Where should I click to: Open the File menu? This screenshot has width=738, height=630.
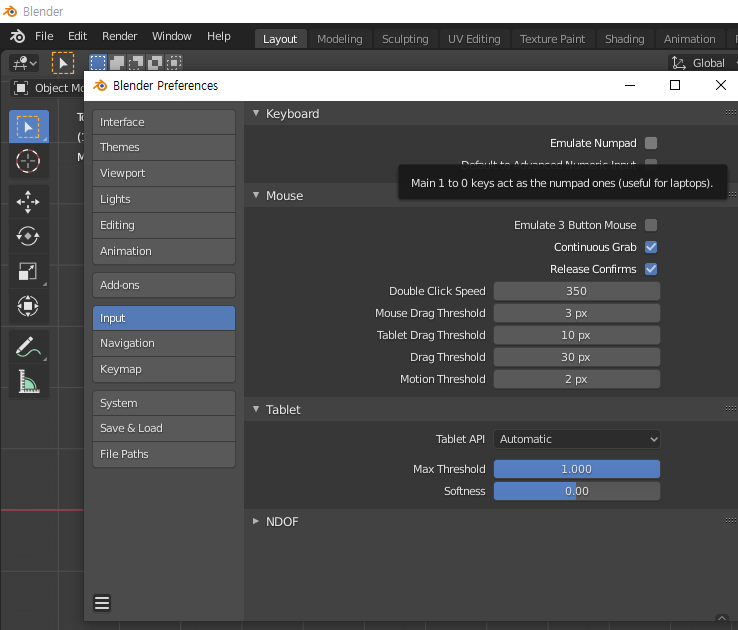(44, 36)
